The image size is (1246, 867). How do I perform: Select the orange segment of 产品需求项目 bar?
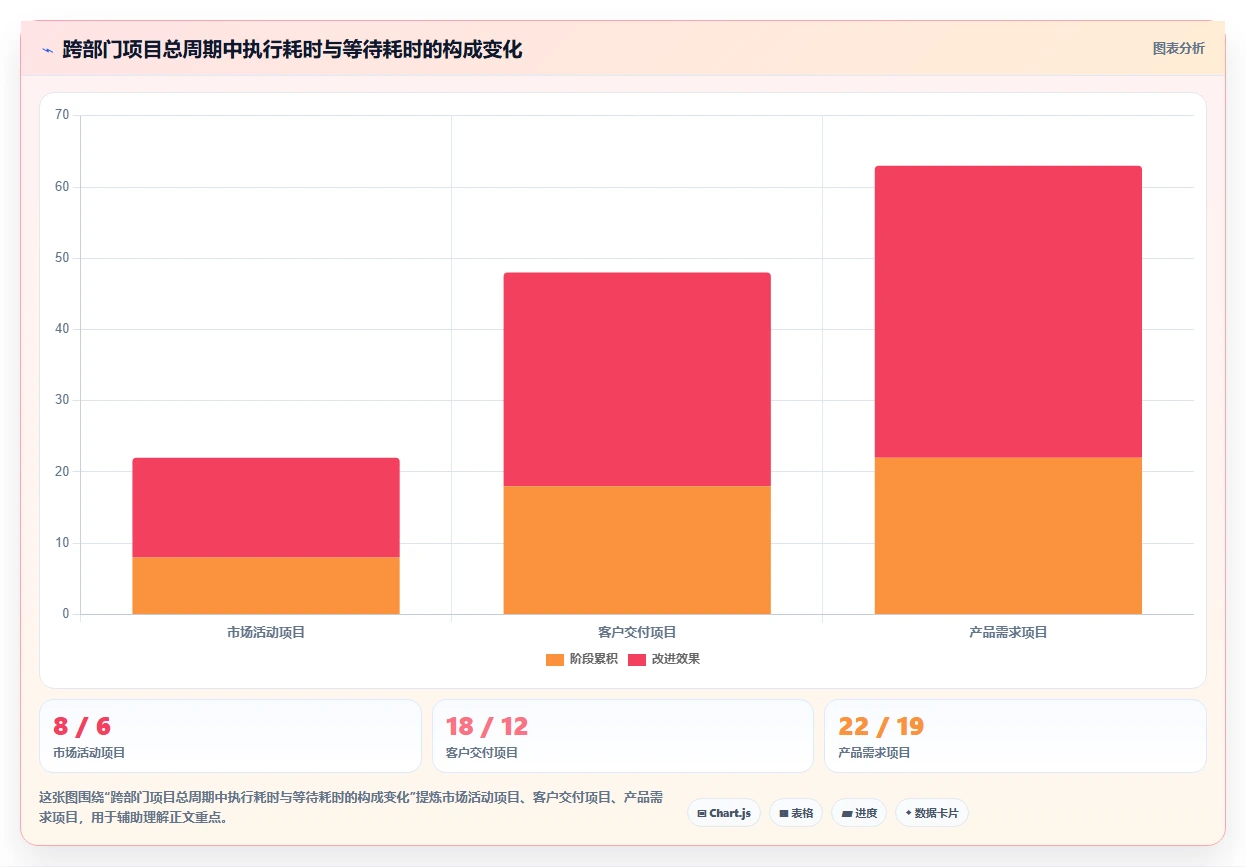1008,536
